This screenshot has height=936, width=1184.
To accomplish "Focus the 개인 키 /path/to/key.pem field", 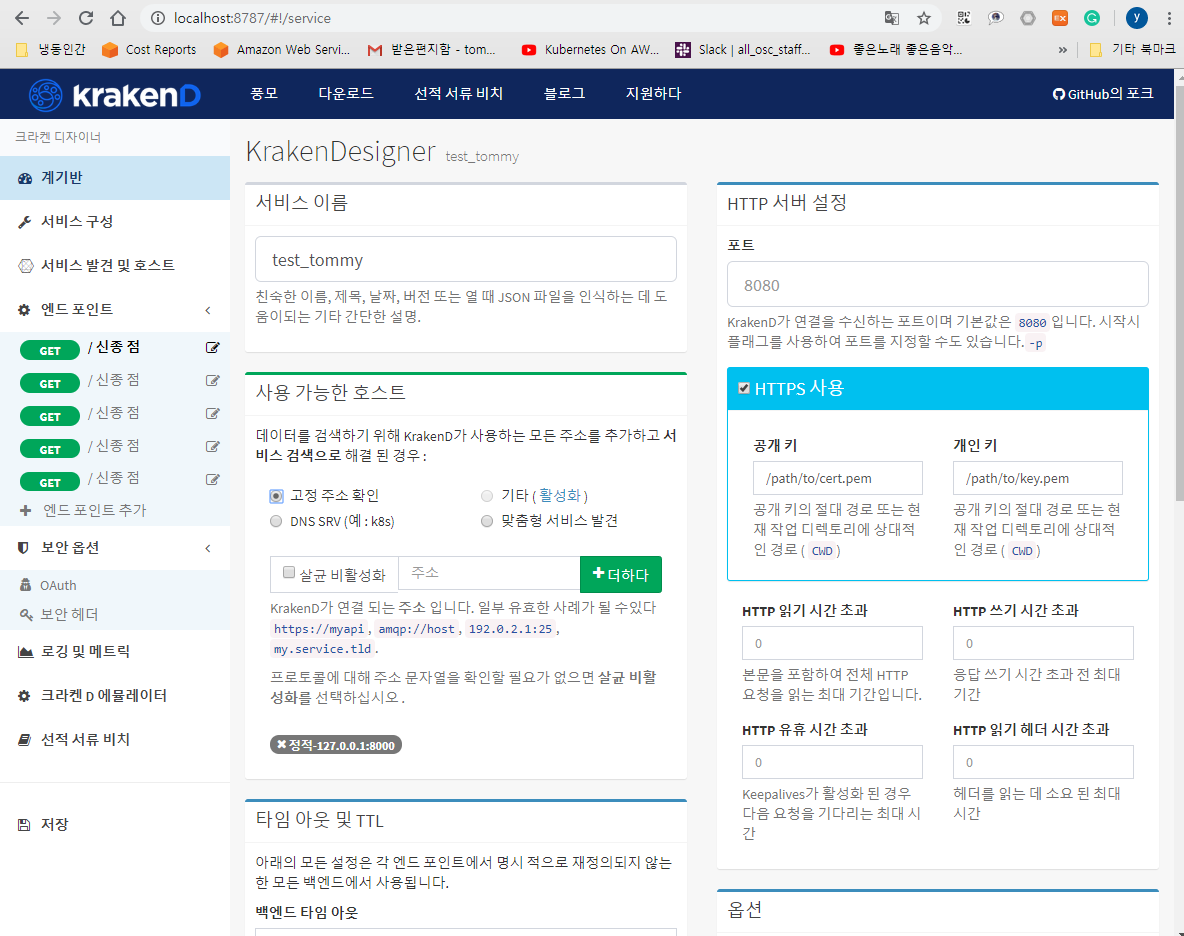I will coord(1038,479).
